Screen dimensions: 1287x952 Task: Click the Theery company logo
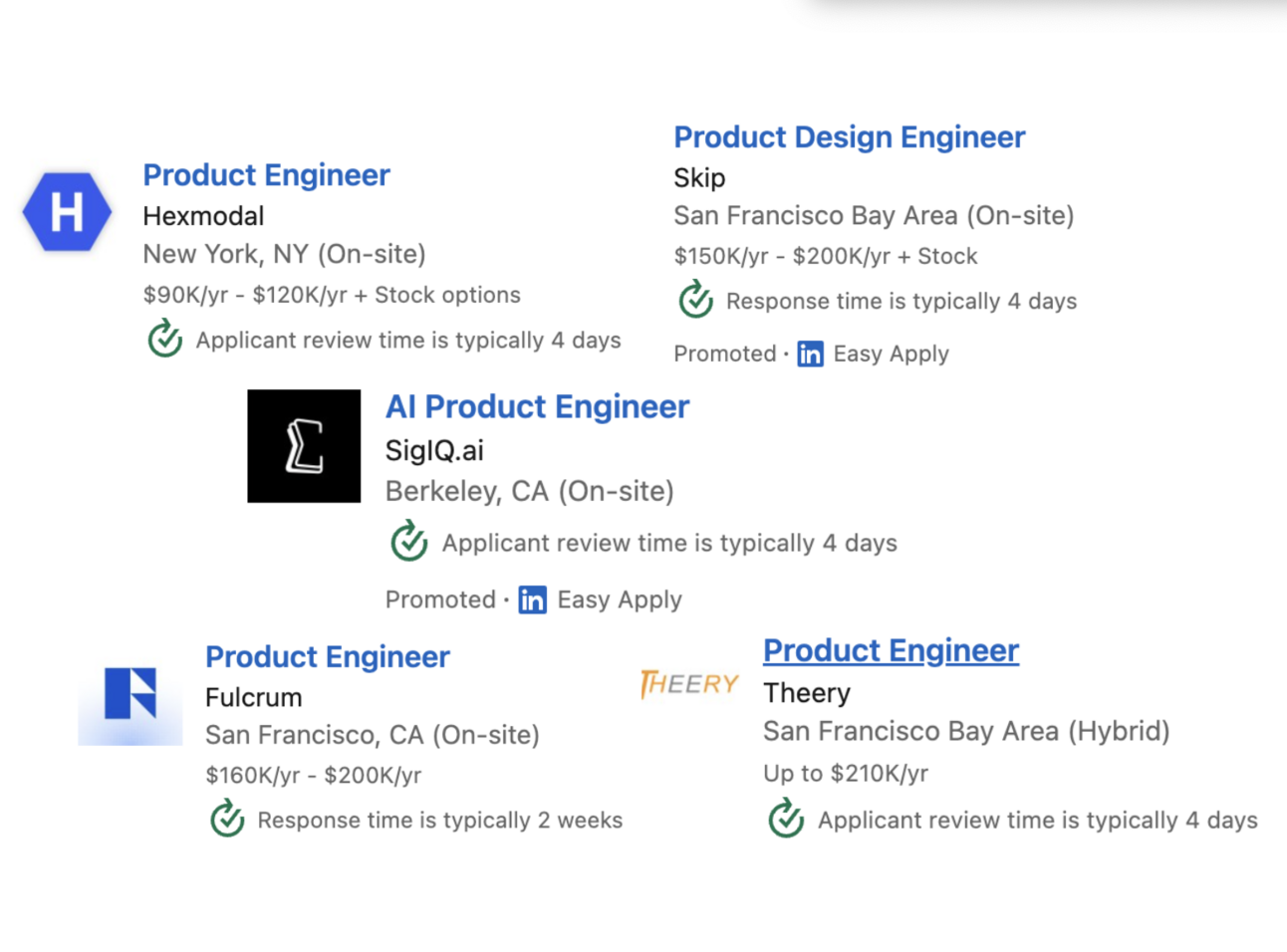coord(689,684)
